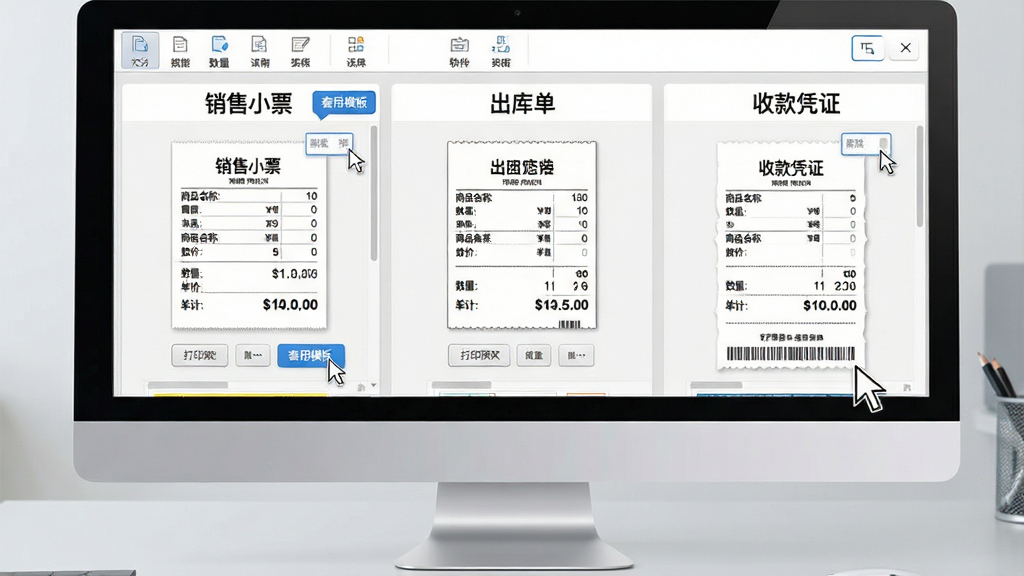1024x576 pixels.
Task: Open the more-options button under the 出库单 receipt
Action: tap(576, 355)
